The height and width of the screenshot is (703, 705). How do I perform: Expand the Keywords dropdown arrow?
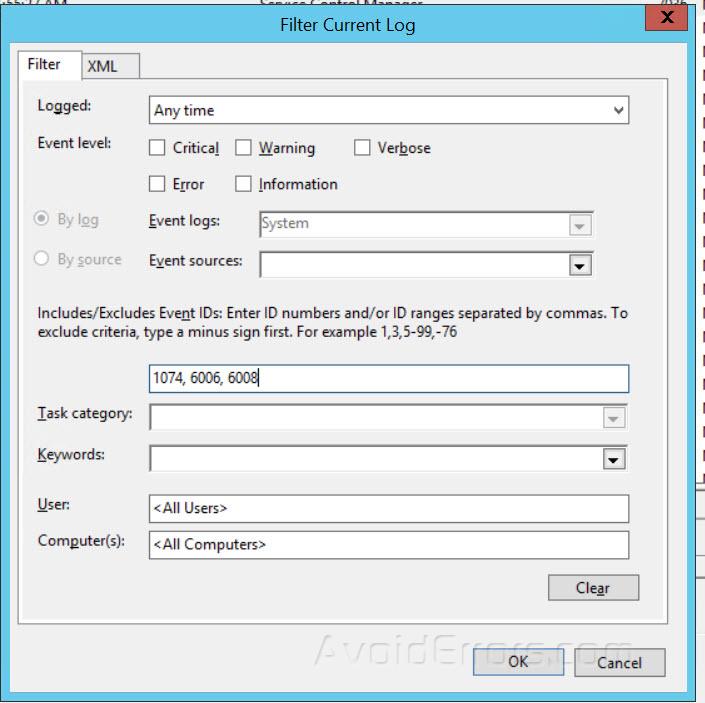[x=614, y=459]
